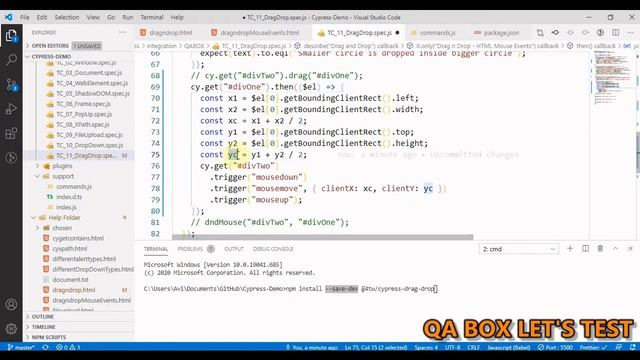Click the JavaScript (Babel) language mode
640x360 pixels.
[x=509, y=347]
